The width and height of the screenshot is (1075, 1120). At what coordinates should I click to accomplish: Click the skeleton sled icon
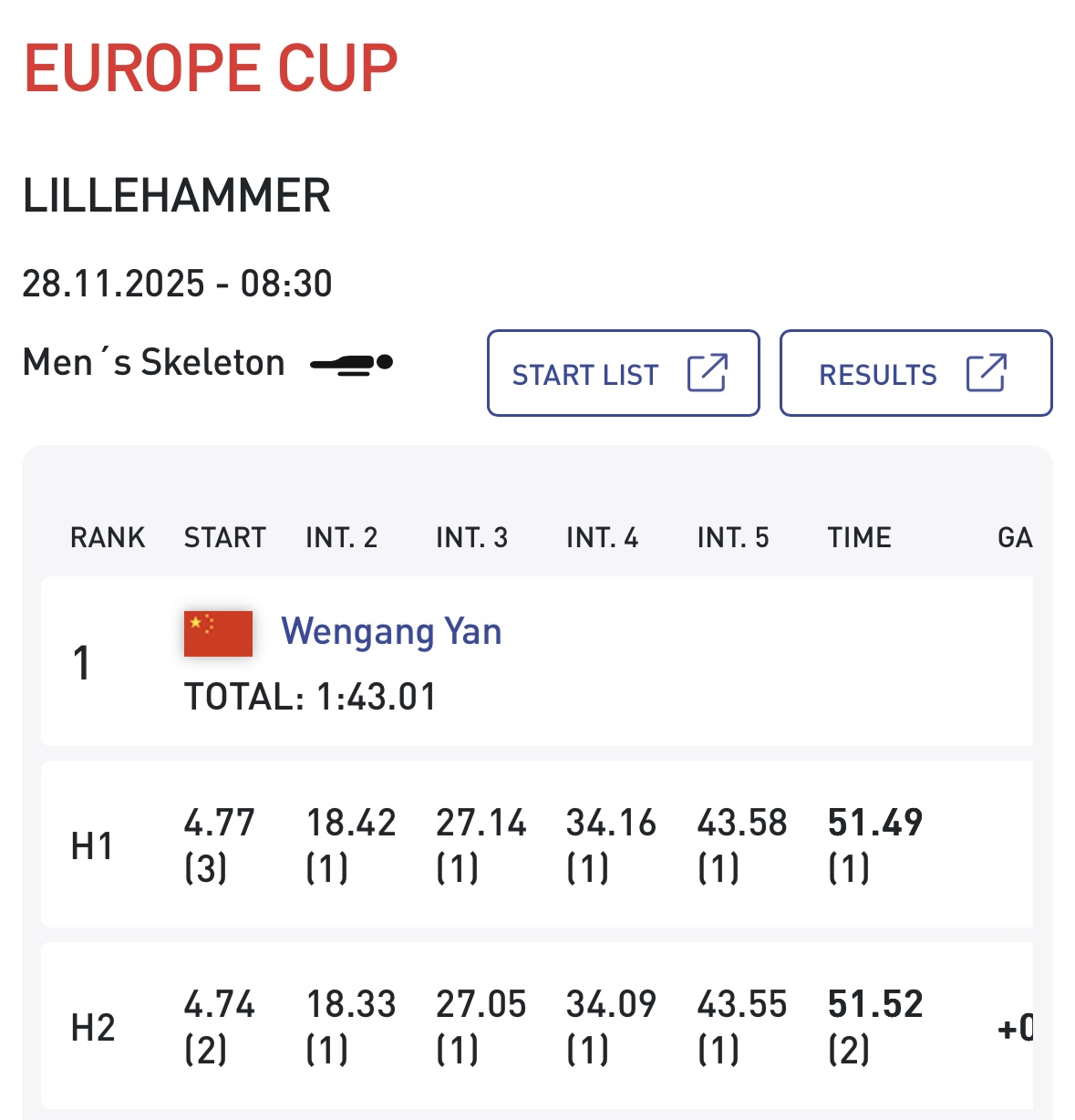coord(351,364)
